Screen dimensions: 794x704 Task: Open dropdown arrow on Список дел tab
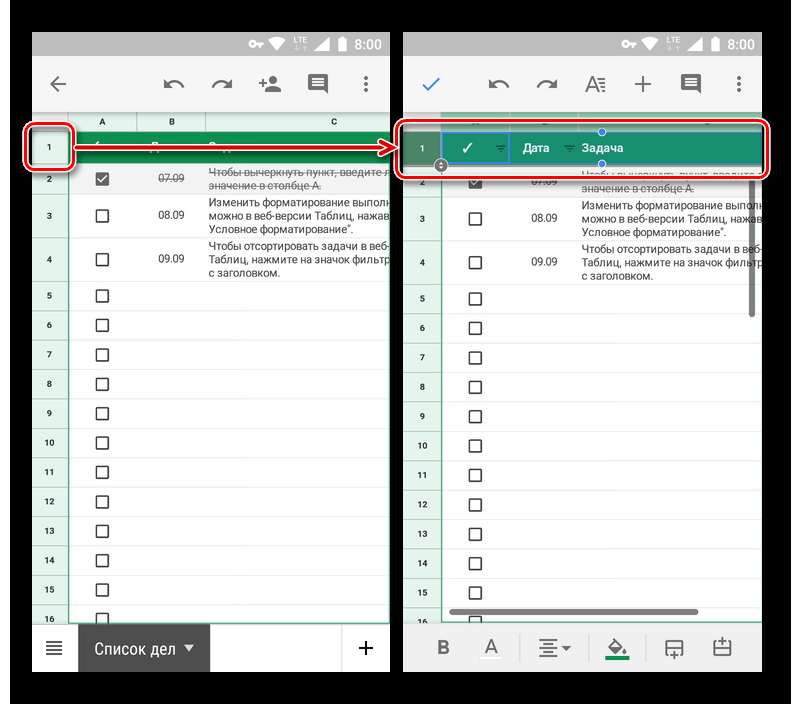[x=189, y=648]
